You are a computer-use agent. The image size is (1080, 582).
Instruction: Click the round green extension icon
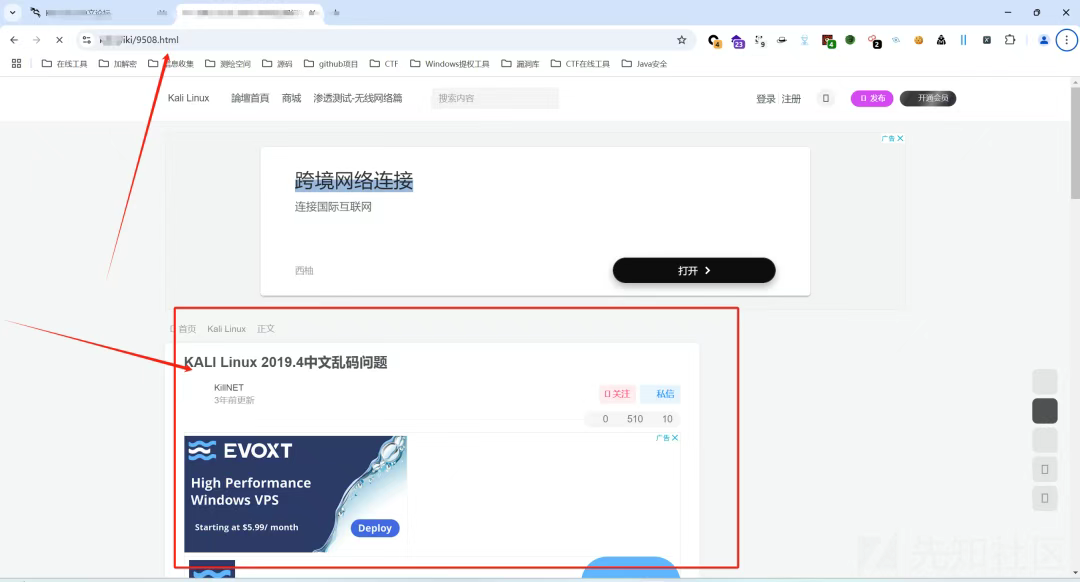point(850,40)
